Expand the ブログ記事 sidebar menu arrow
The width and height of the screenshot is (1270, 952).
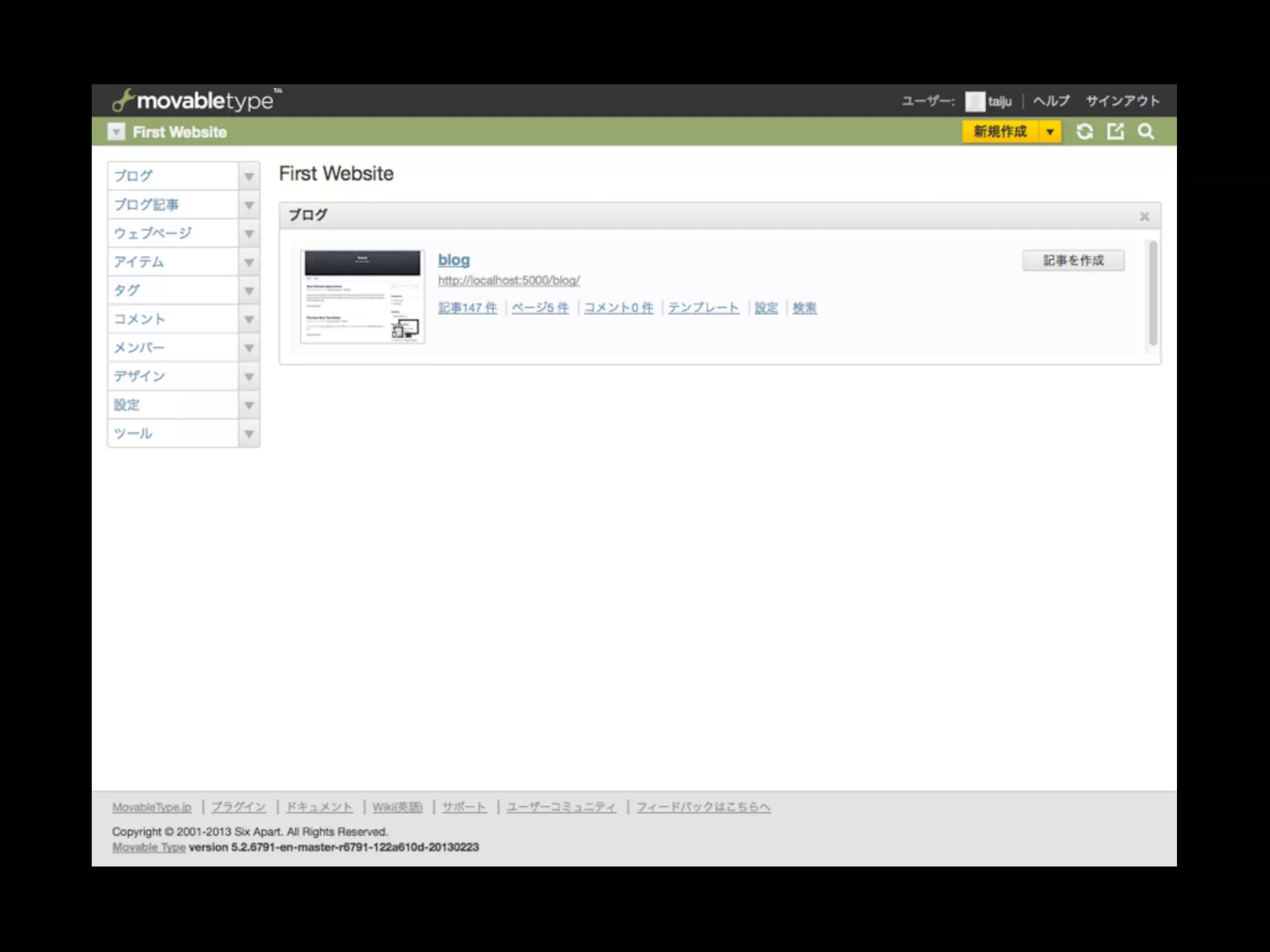249,205
